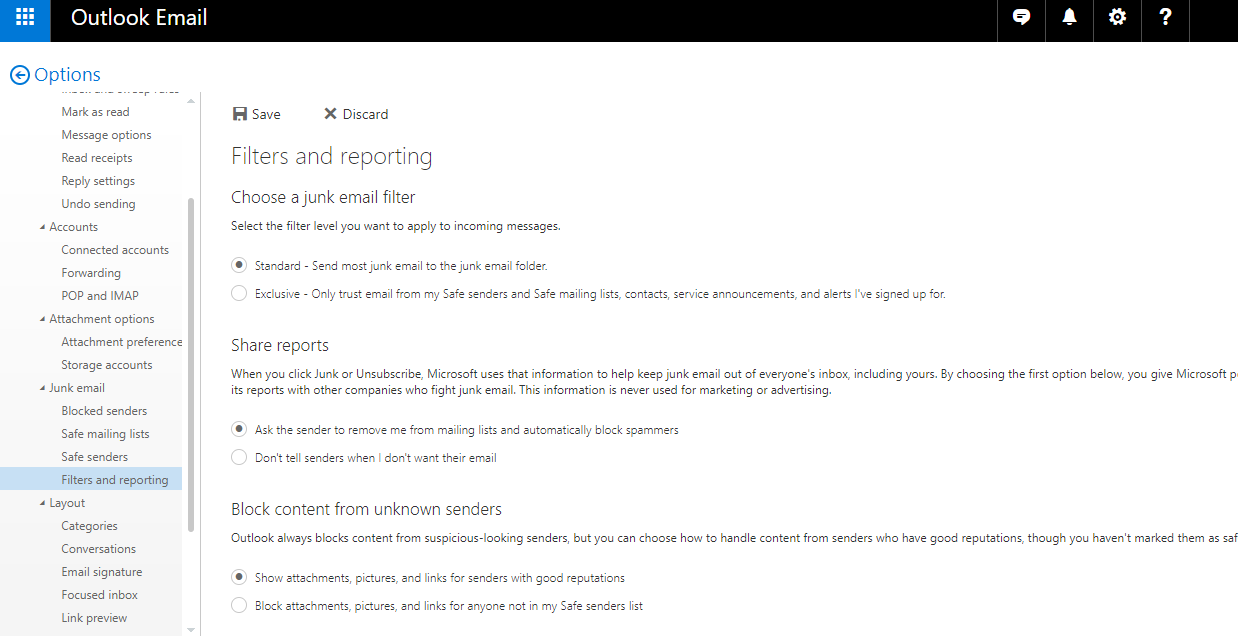Go to Safe senders page

(94, 457)
